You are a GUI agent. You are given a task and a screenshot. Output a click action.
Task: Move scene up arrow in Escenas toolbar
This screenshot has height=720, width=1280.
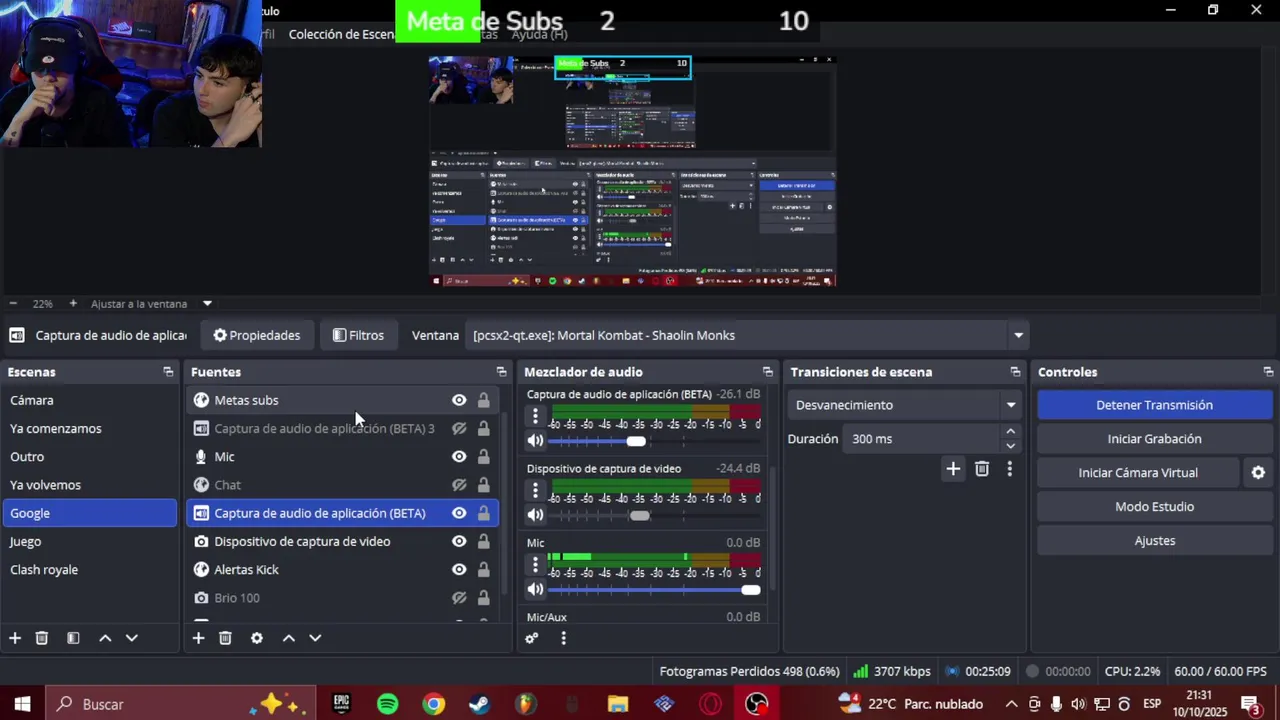point(105,638)
